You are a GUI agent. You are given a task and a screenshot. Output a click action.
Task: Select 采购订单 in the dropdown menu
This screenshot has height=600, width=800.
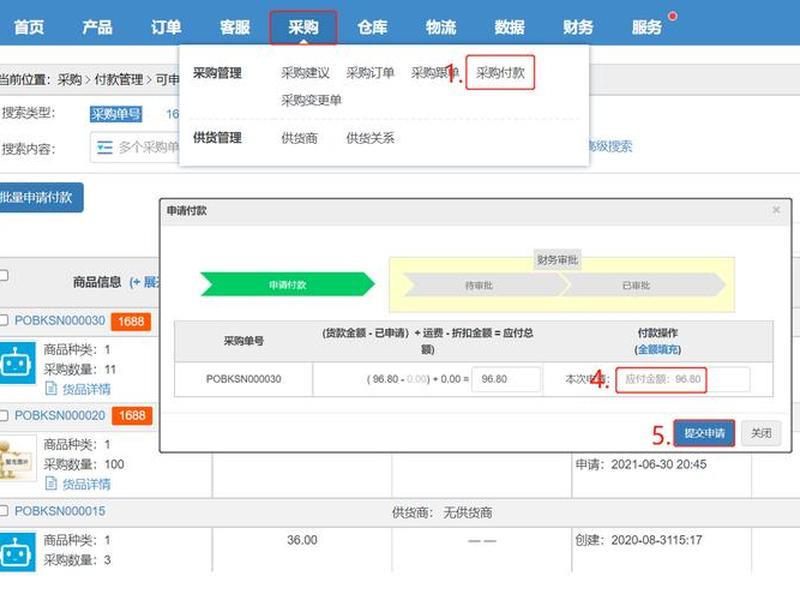pyautogui.click(x=370, y=73)
